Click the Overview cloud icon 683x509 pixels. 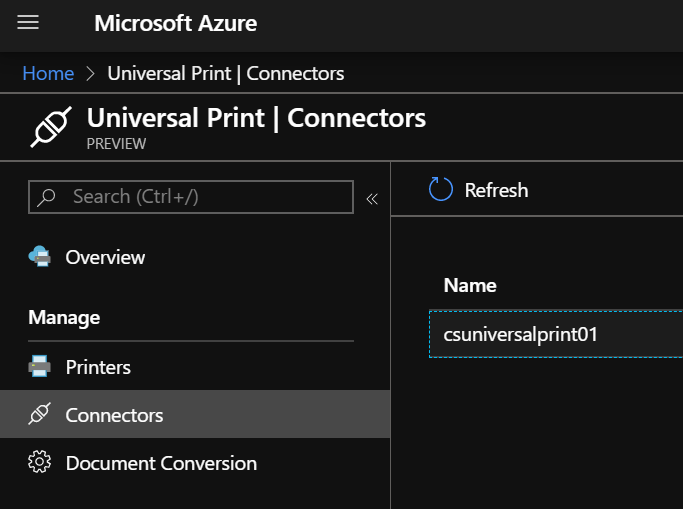40,257
